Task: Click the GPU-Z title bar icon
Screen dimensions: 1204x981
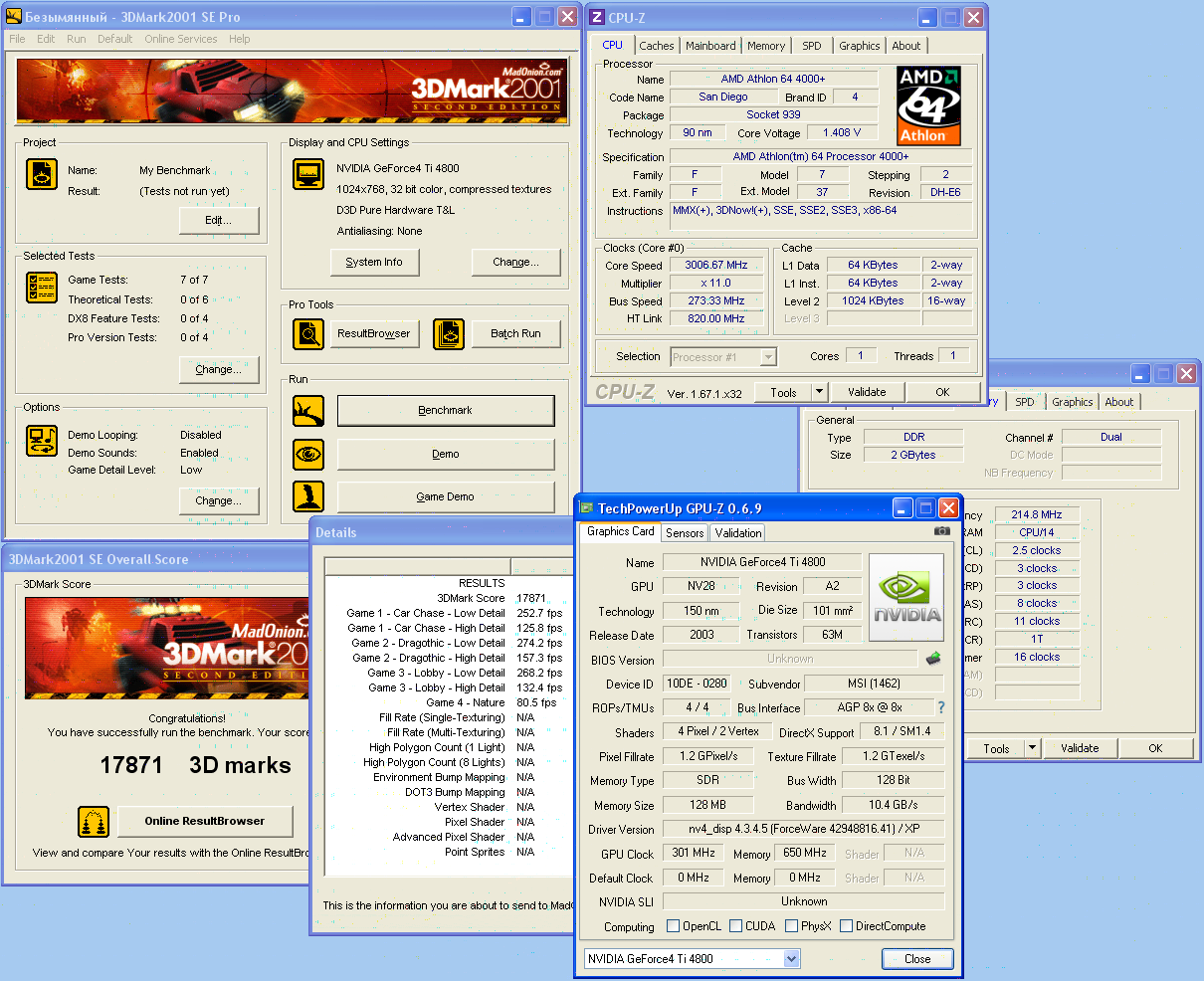Action: click(x=586, y=508)
